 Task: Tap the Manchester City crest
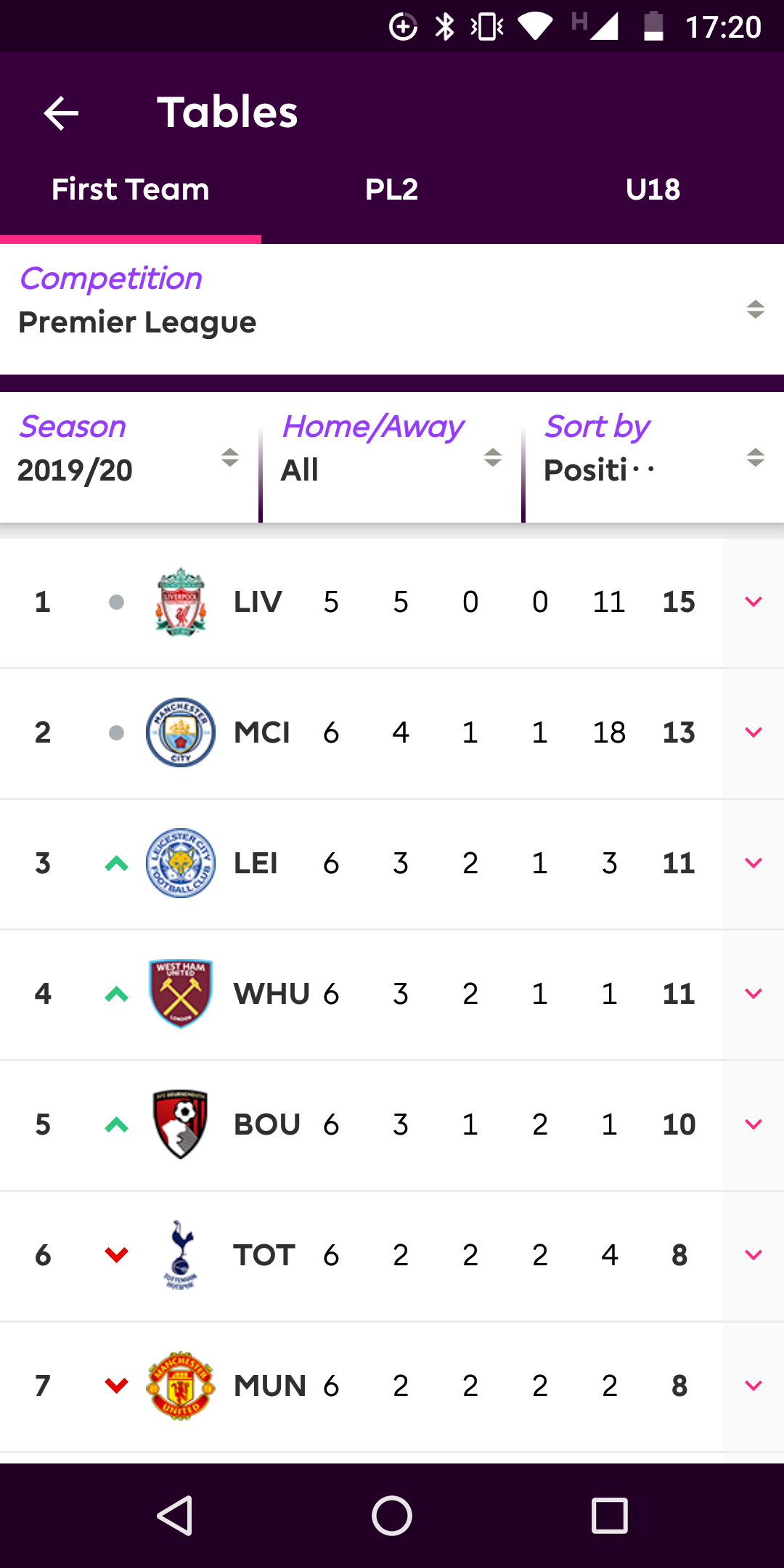click(x=181, y=732)
